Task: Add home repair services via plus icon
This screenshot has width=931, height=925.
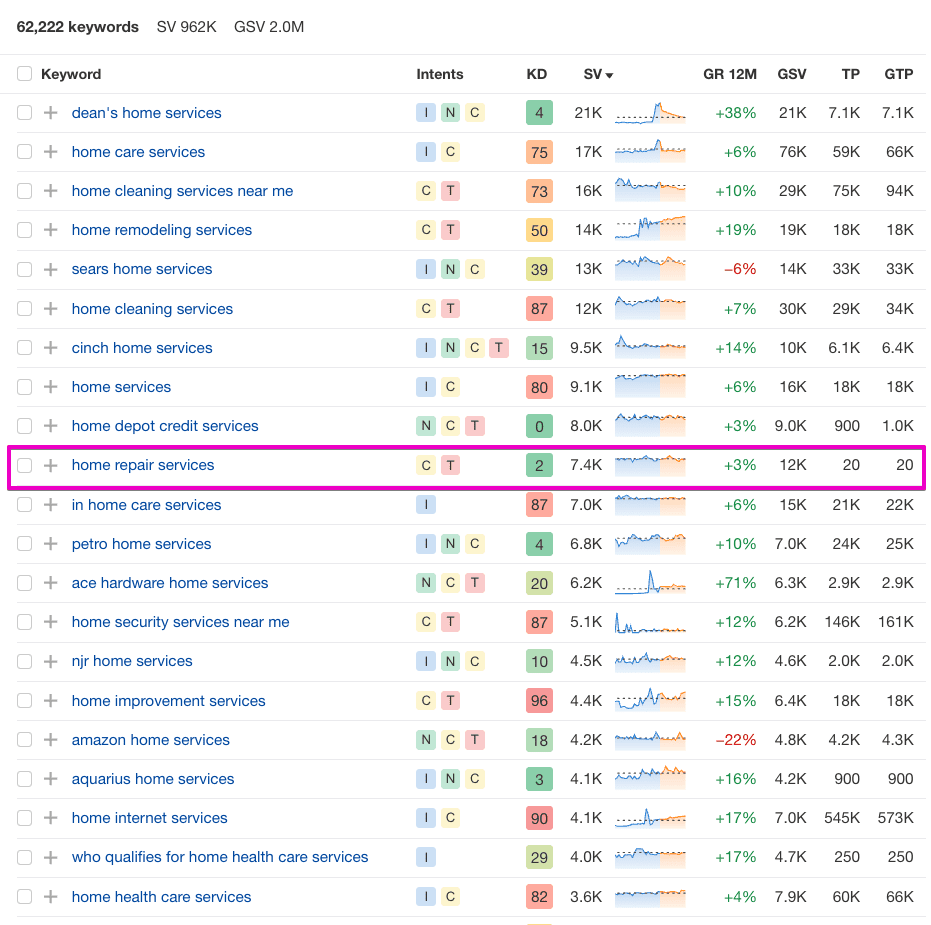Action: (51, 465)
